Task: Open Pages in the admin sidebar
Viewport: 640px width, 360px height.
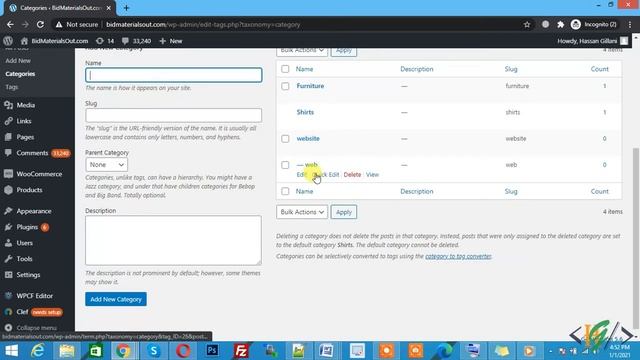Action: click(x=25, y=137)
